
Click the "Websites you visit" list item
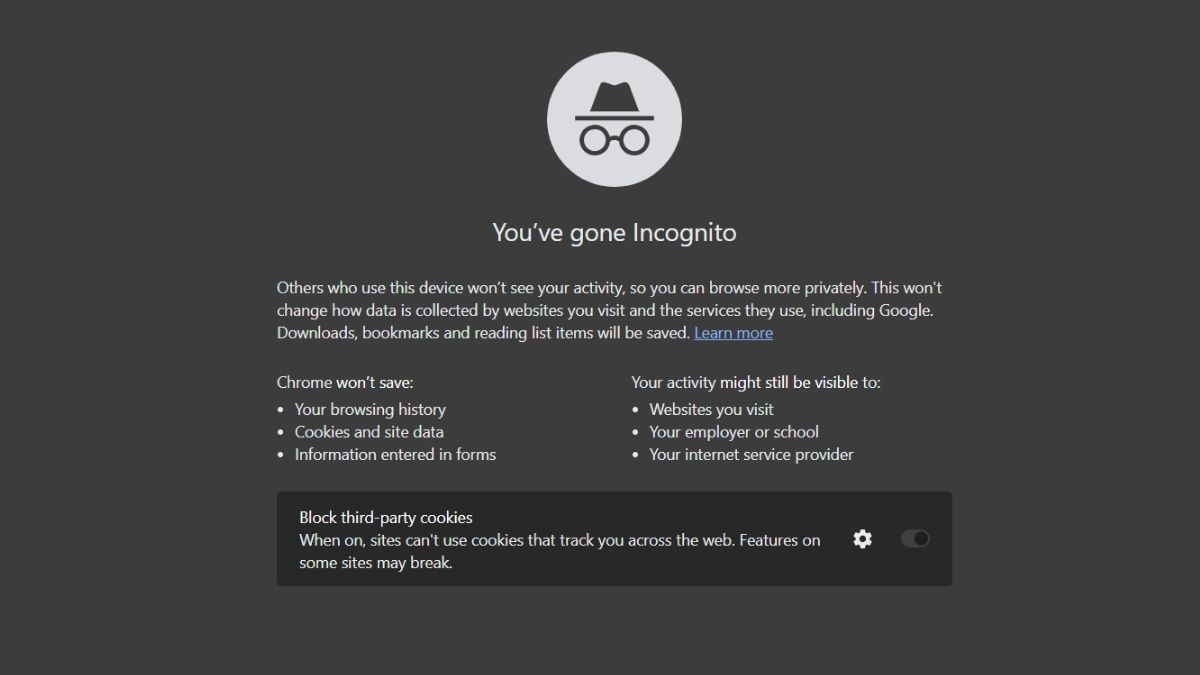point(711,409)
